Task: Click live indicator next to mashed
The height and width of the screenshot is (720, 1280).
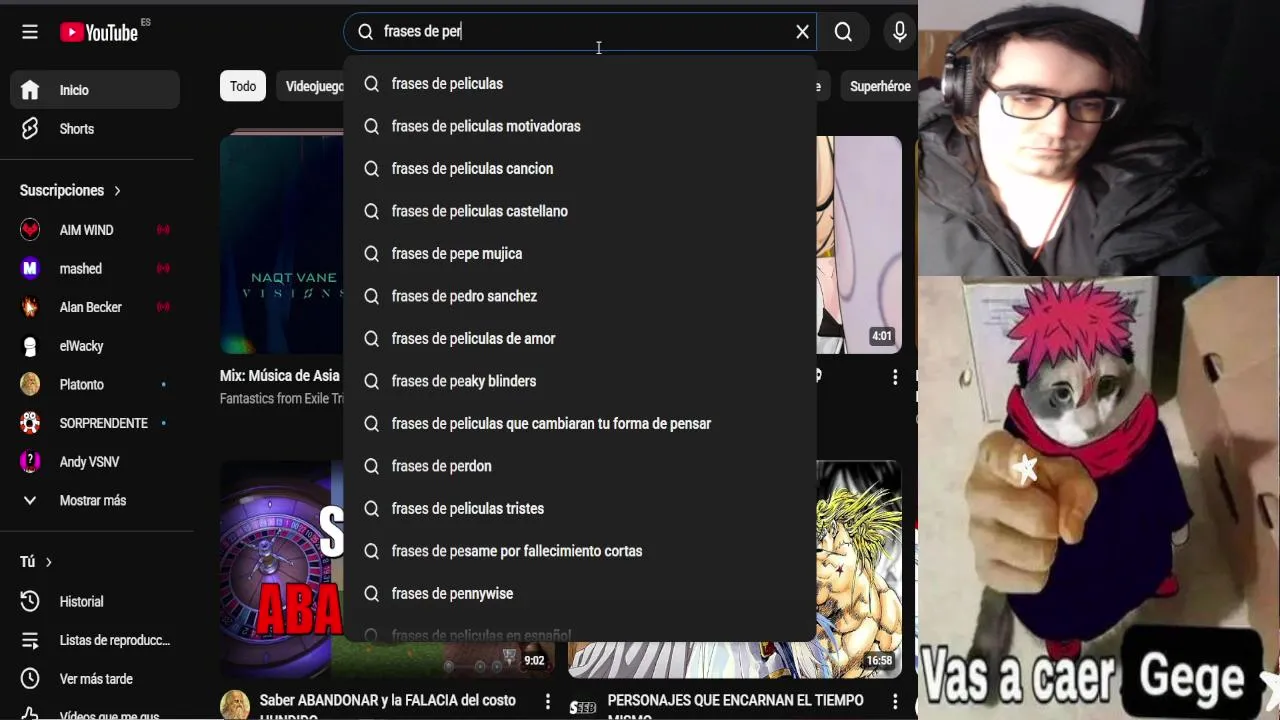Action: pos(163,268)
